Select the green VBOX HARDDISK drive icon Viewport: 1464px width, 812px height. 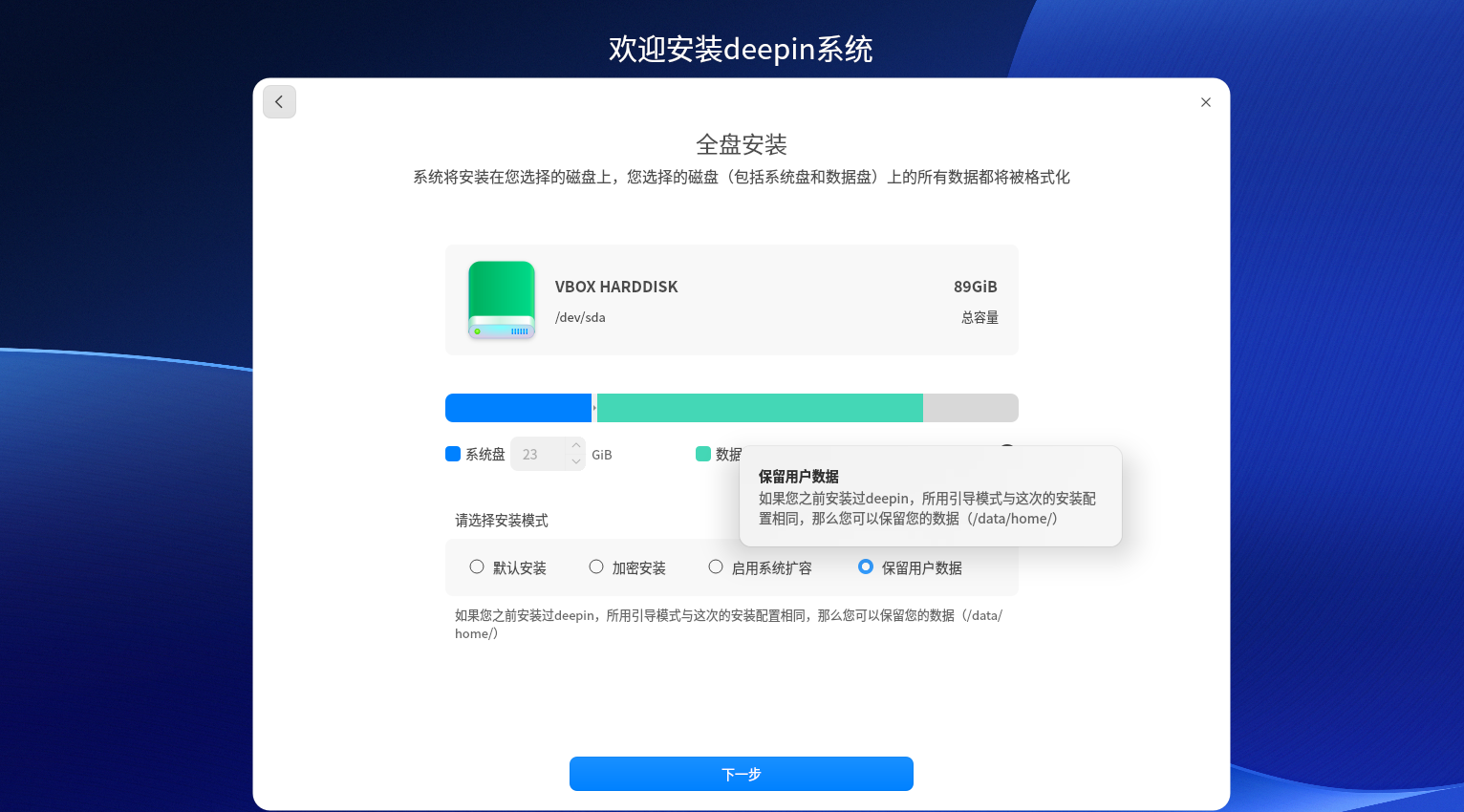pos(502,300)
